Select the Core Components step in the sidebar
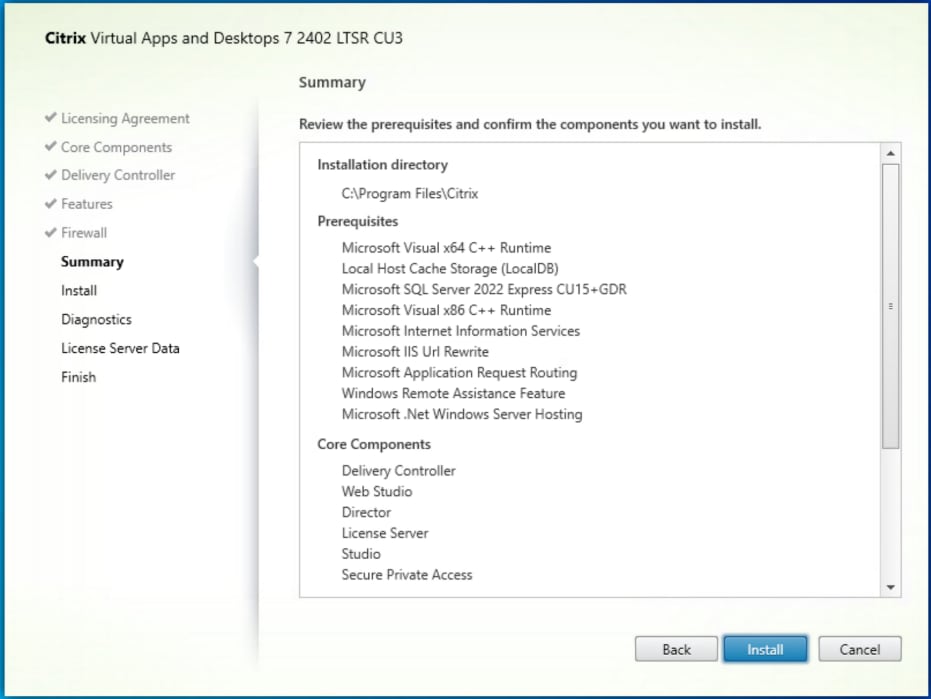The width and height of the screenshot is (931, 699). pyautogui.click(x=116, y=147)
